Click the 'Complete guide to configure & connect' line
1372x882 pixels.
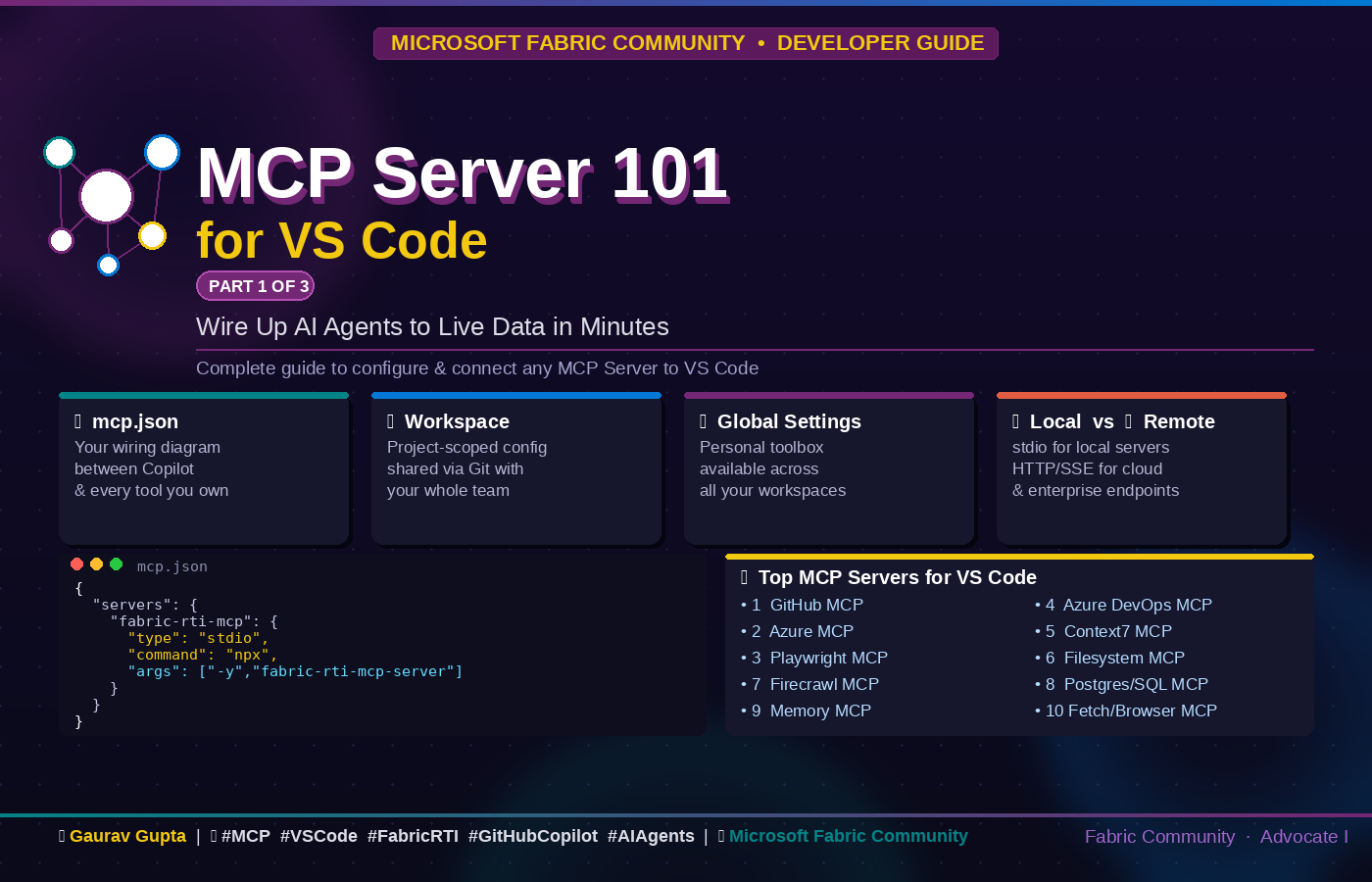pyautogui.click(x=477, y=368)
